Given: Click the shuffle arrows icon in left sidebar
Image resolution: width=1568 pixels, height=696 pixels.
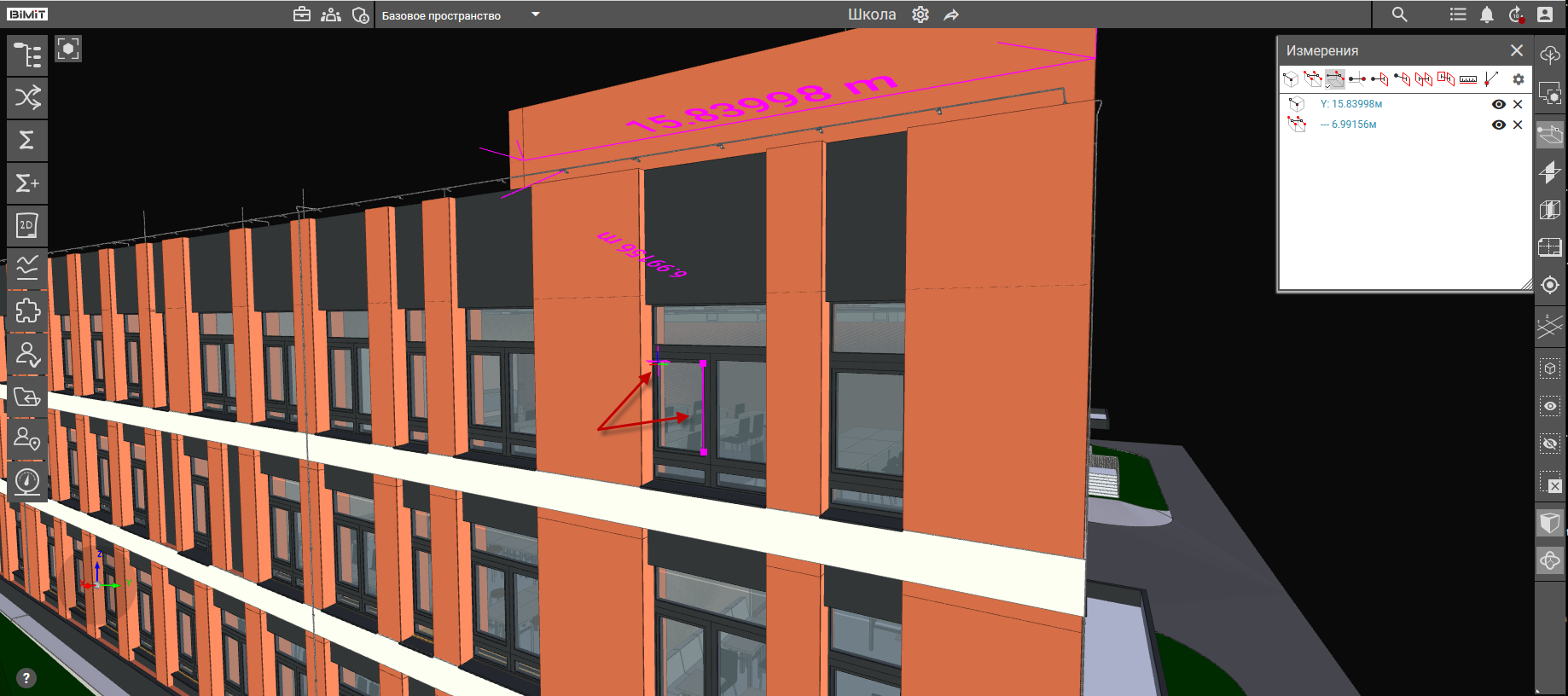Looking at the screenshot, I should pos(27,97).
